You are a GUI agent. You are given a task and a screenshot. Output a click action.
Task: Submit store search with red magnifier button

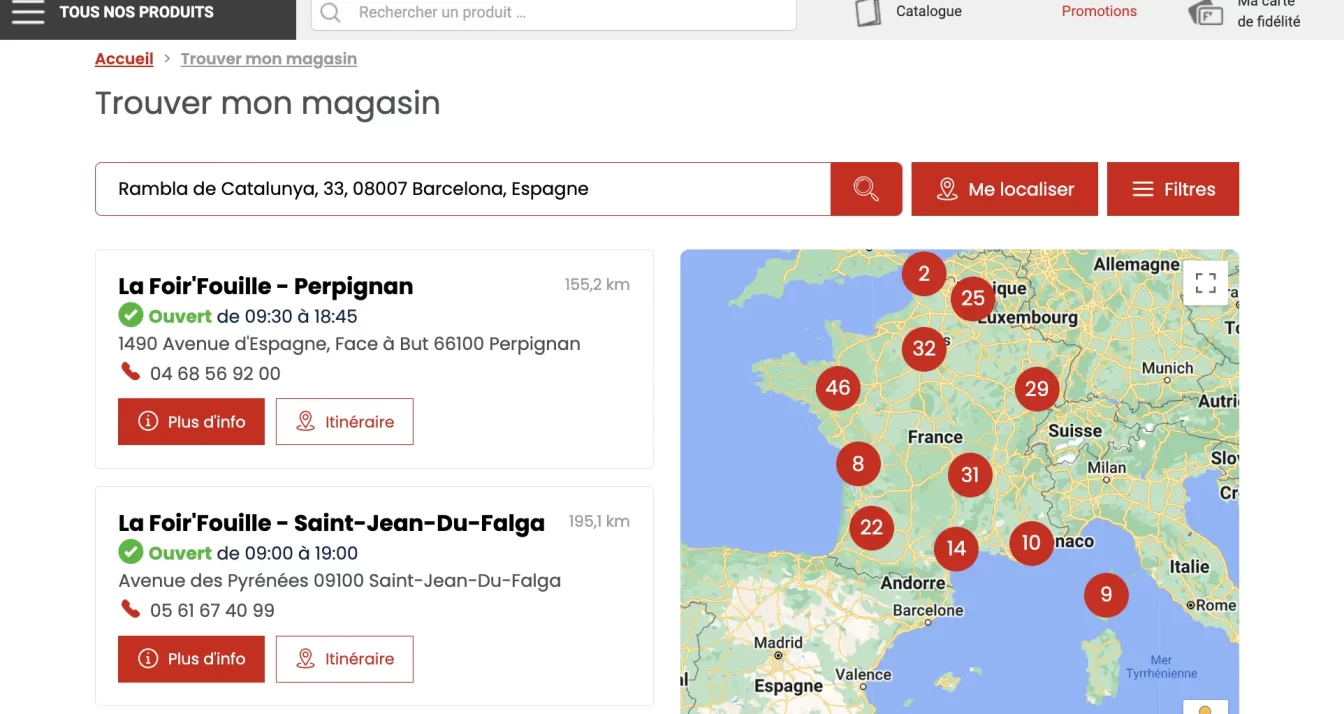coord(866,189)
